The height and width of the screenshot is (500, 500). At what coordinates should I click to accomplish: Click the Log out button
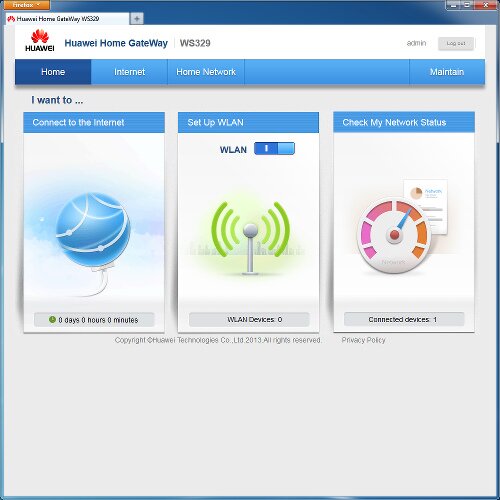(x=456, y=44)
